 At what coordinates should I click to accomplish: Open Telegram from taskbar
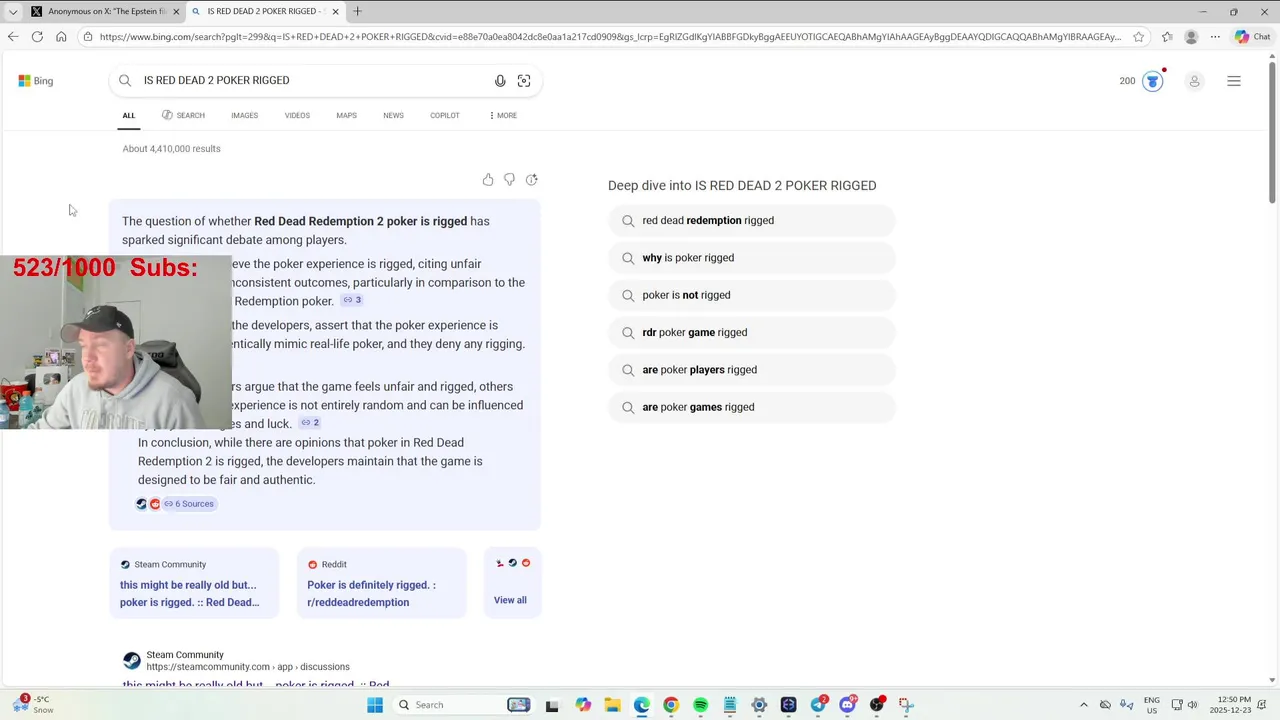pos(818,705)
